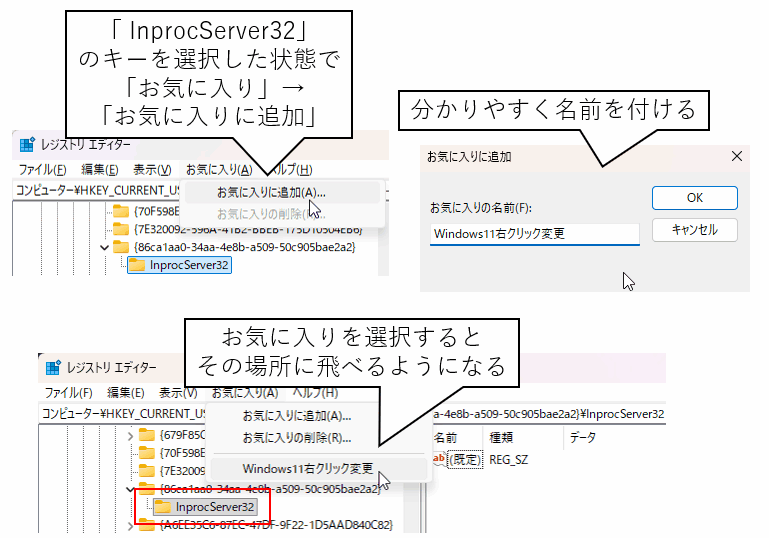Collapse {86ca1aa0-34aa-4e8b...} key in top tree
769x538 pixels.
(x=104, y=247)
